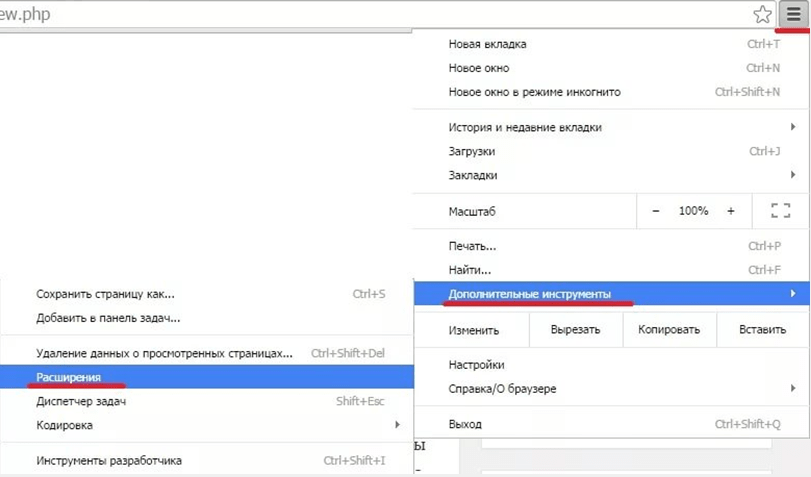The width and height of the screenshot is (811, 477).
Task: Increase zoom with the plus button
Action: pyautogui.click(x=731, y=211)
